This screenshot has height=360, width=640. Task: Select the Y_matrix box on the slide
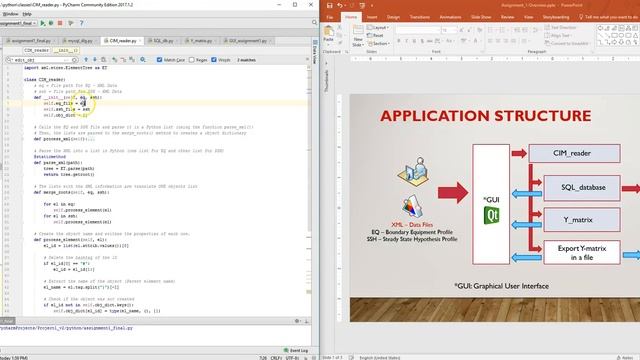coord(582,220)
